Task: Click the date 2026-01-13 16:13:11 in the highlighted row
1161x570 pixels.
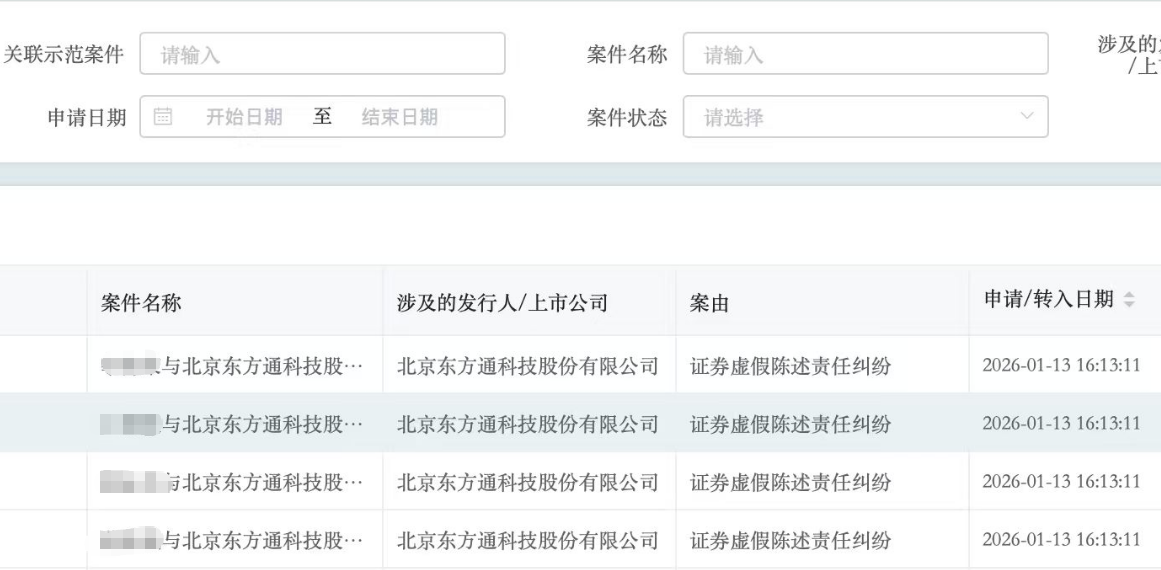Action: (x=1061, y=423)
